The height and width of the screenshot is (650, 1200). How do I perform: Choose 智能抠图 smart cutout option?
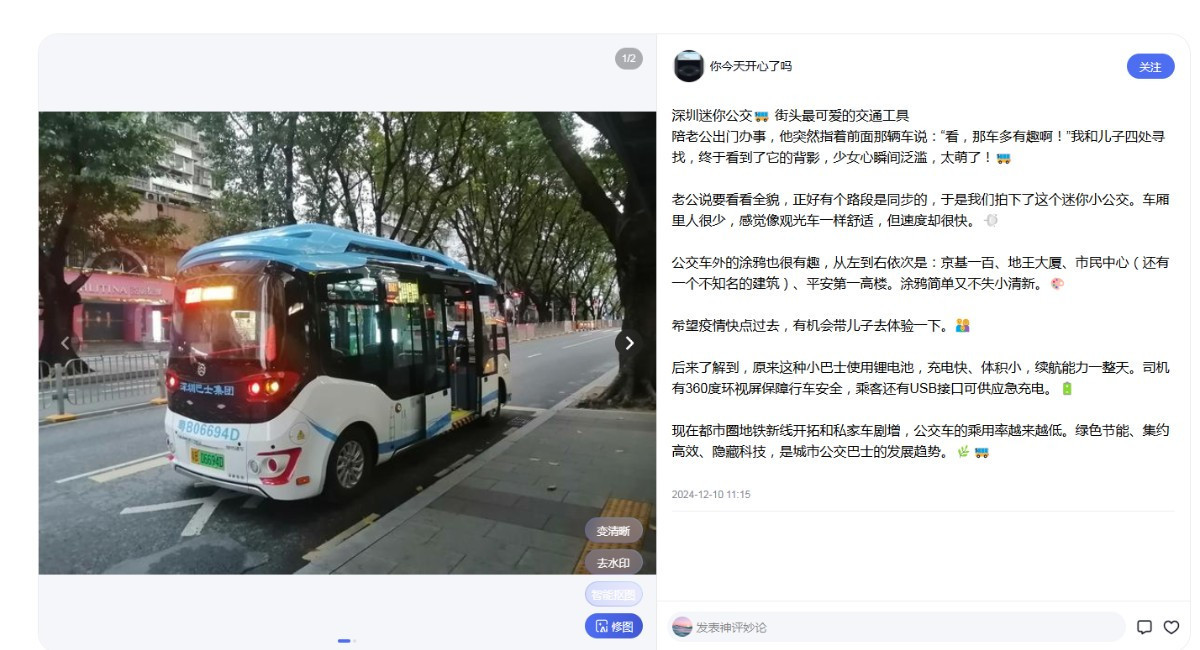(x=613, y=594)
